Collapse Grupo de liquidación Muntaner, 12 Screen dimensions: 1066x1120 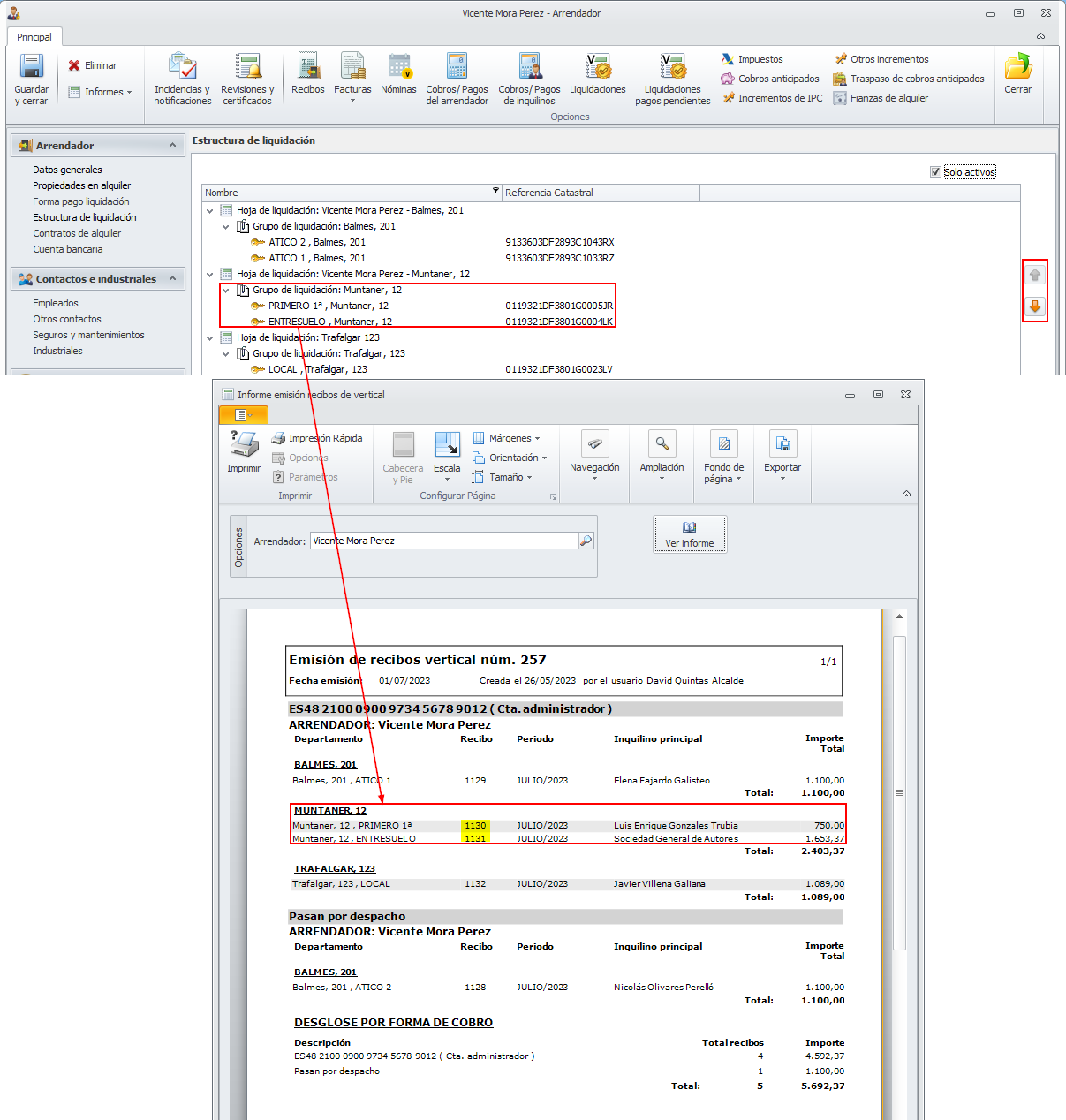pos(226,291)
